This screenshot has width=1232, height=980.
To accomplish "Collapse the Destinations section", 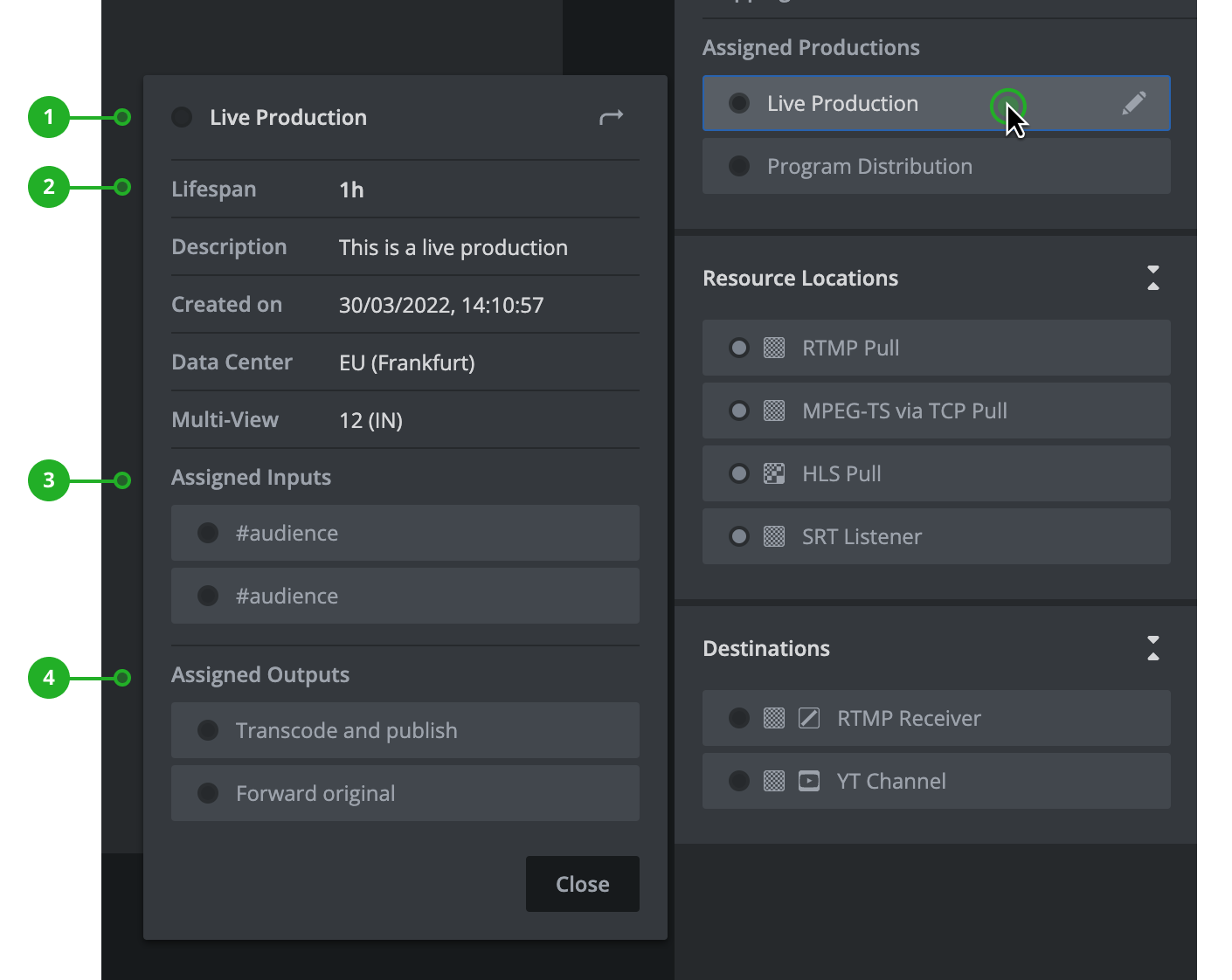I will click(x=1152, y=649).
